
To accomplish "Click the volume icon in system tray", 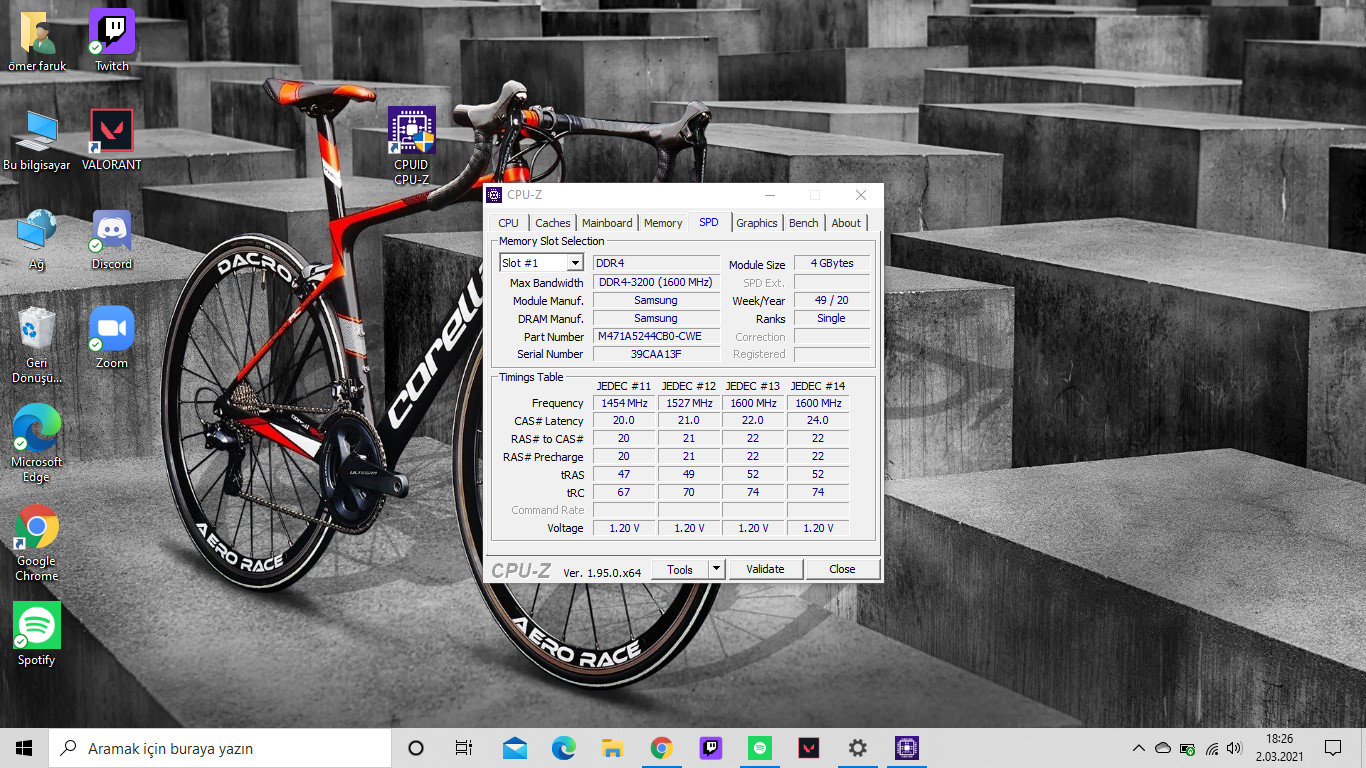I will coord(1234,748).
